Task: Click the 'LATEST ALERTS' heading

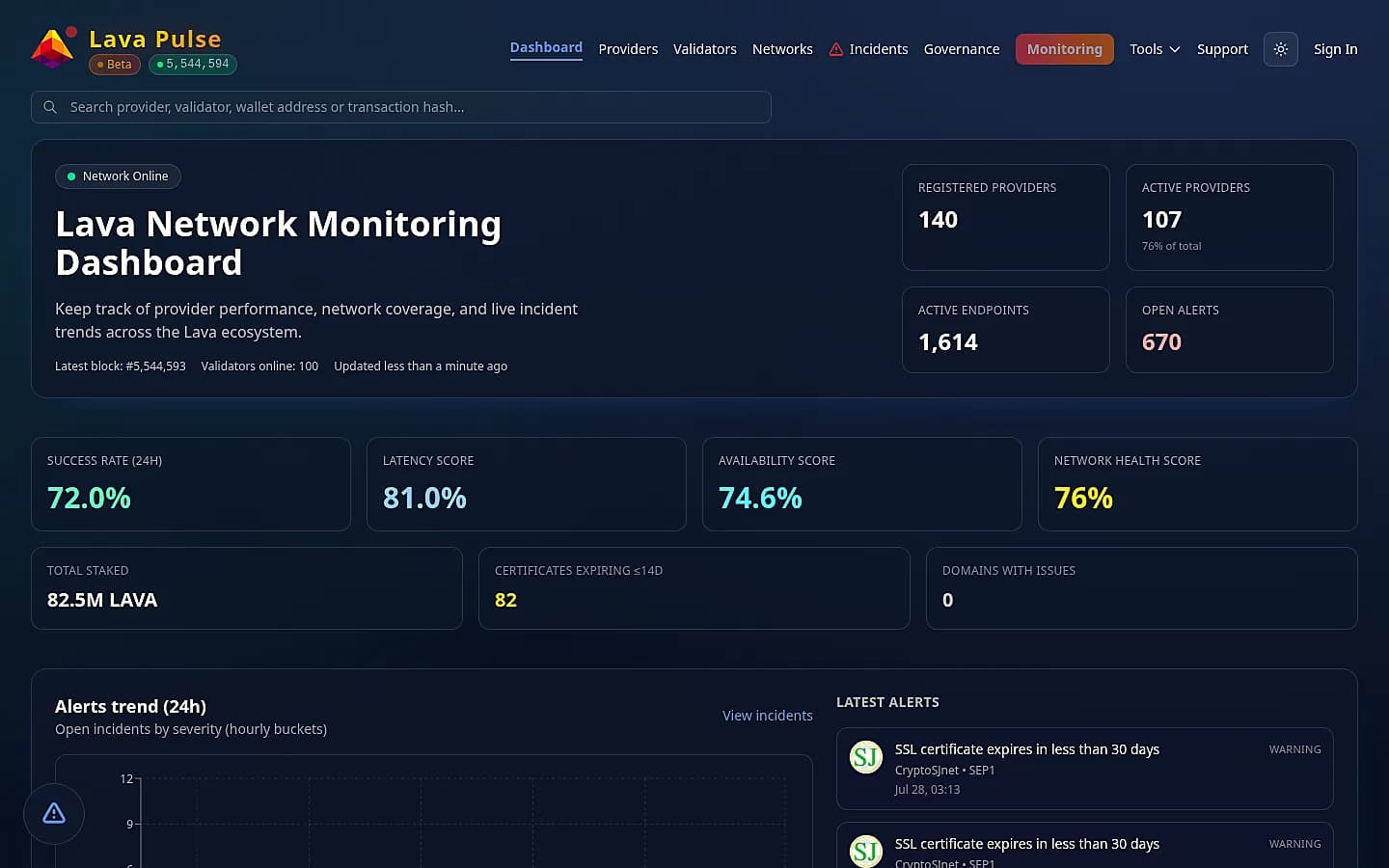Action: 887,702
